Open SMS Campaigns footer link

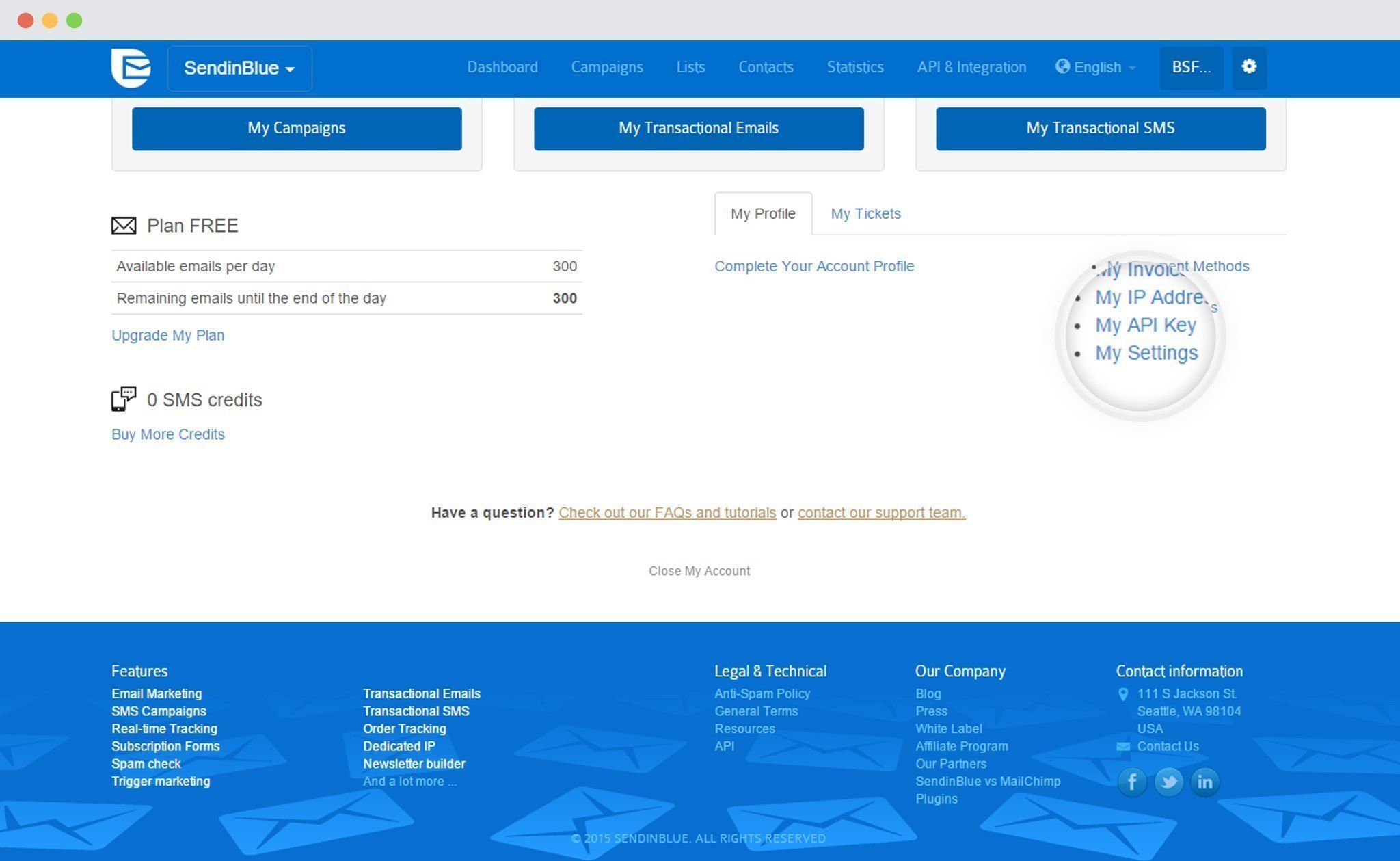(159, 711)
